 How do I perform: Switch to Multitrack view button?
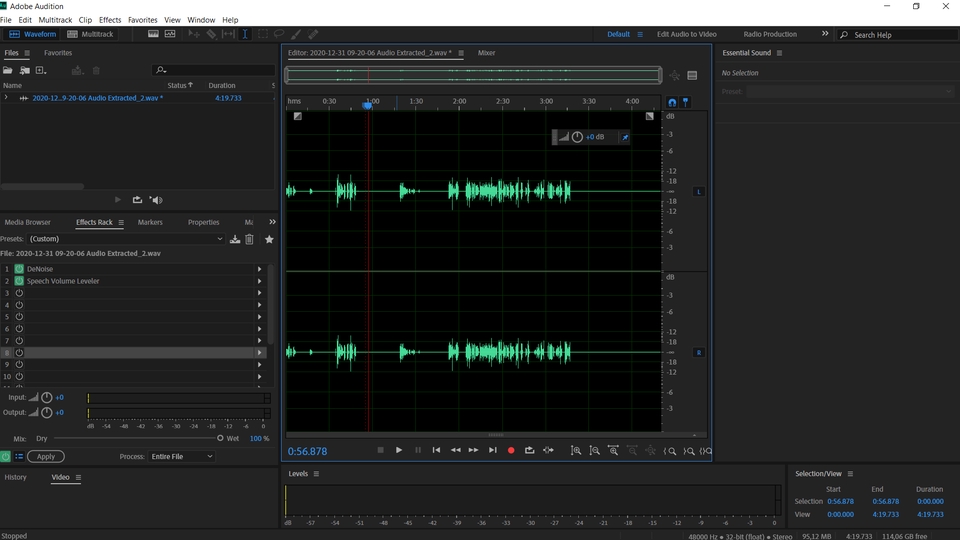(91, 34)
